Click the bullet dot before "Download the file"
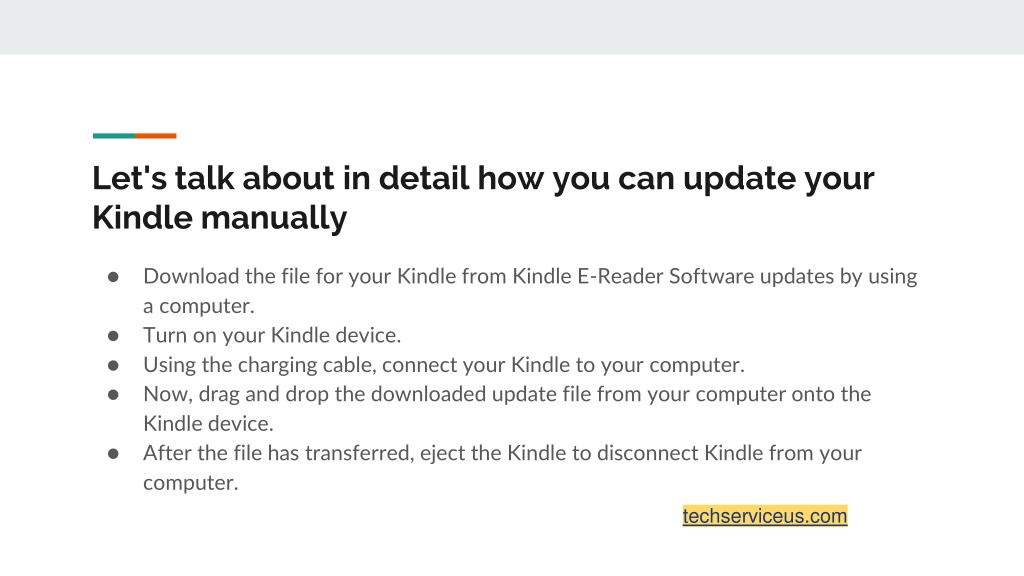1024x576 pixels. coord(113,277)
